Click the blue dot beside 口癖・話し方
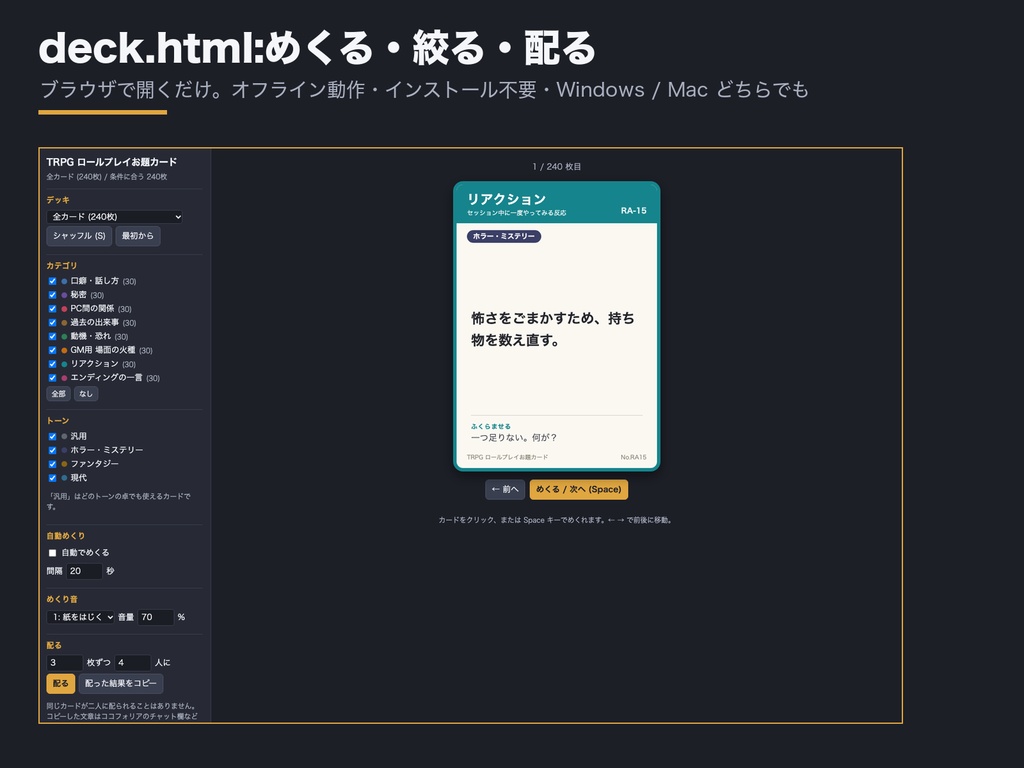Image resolution: width=1024 pixels, height=768 pixels. tap(64, 281)
